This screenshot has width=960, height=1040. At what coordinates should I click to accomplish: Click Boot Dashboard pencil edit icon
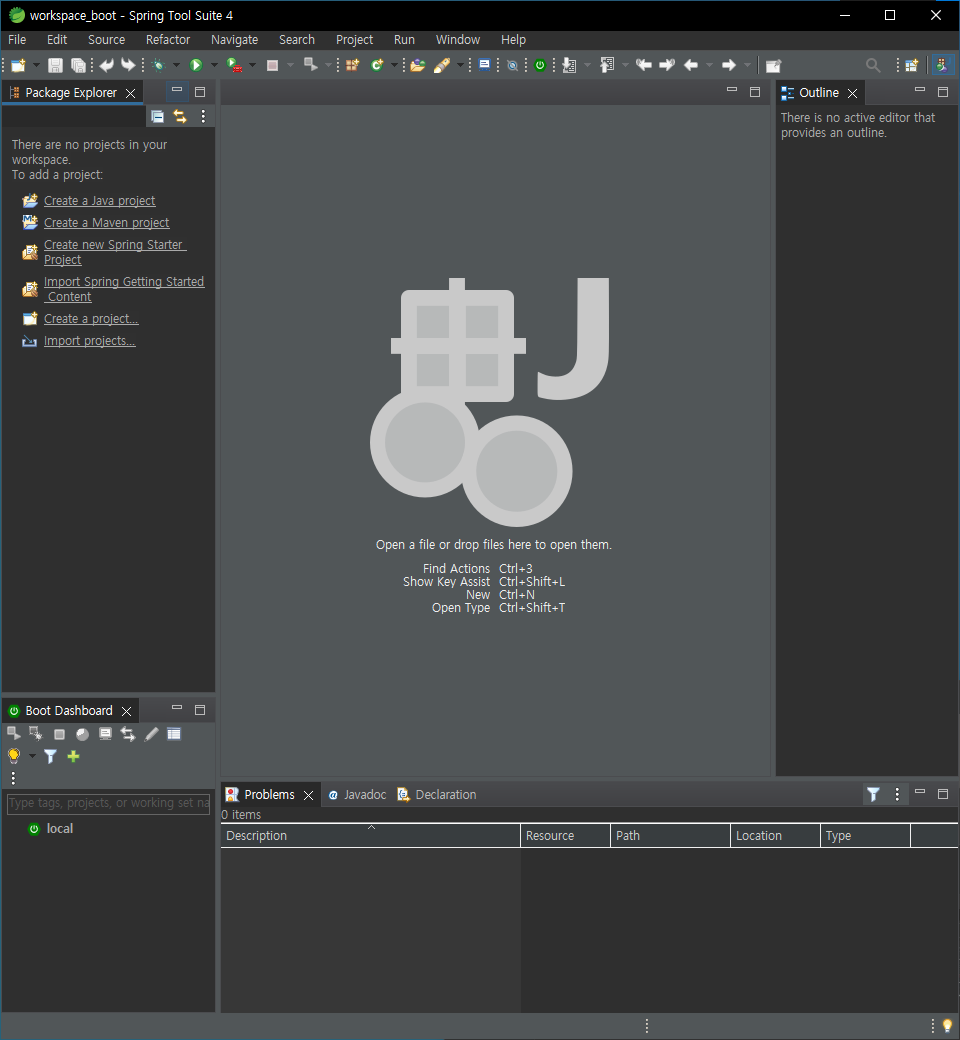(151, 734)
